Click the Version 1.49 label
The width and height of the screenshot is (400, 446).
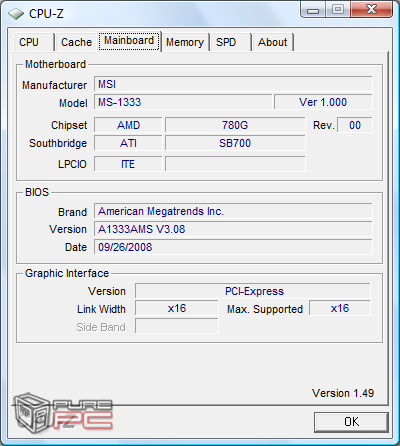point(343,393)
